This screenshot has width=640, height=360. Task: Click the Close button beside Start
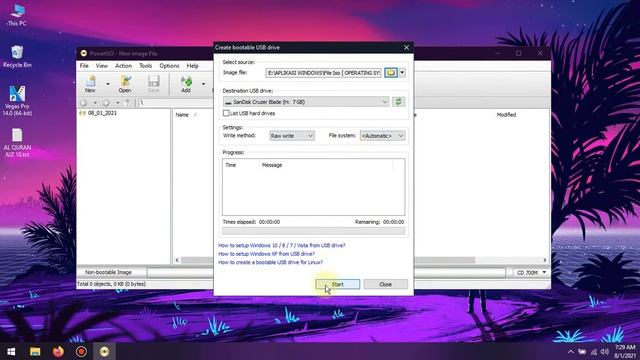pyautogui.click(x=385, y=284)
